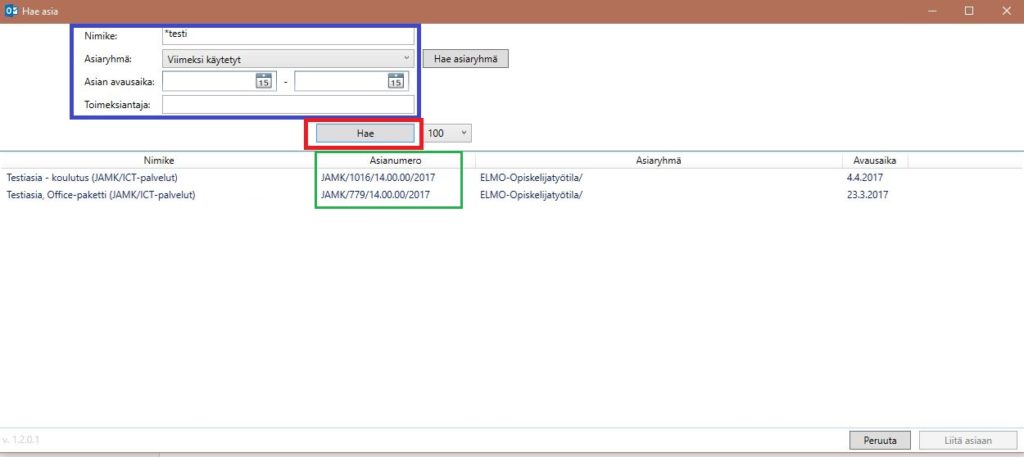The image size is (1024, 457).
Task: Sort by the Nimike column header
Action: pos(159,161)
